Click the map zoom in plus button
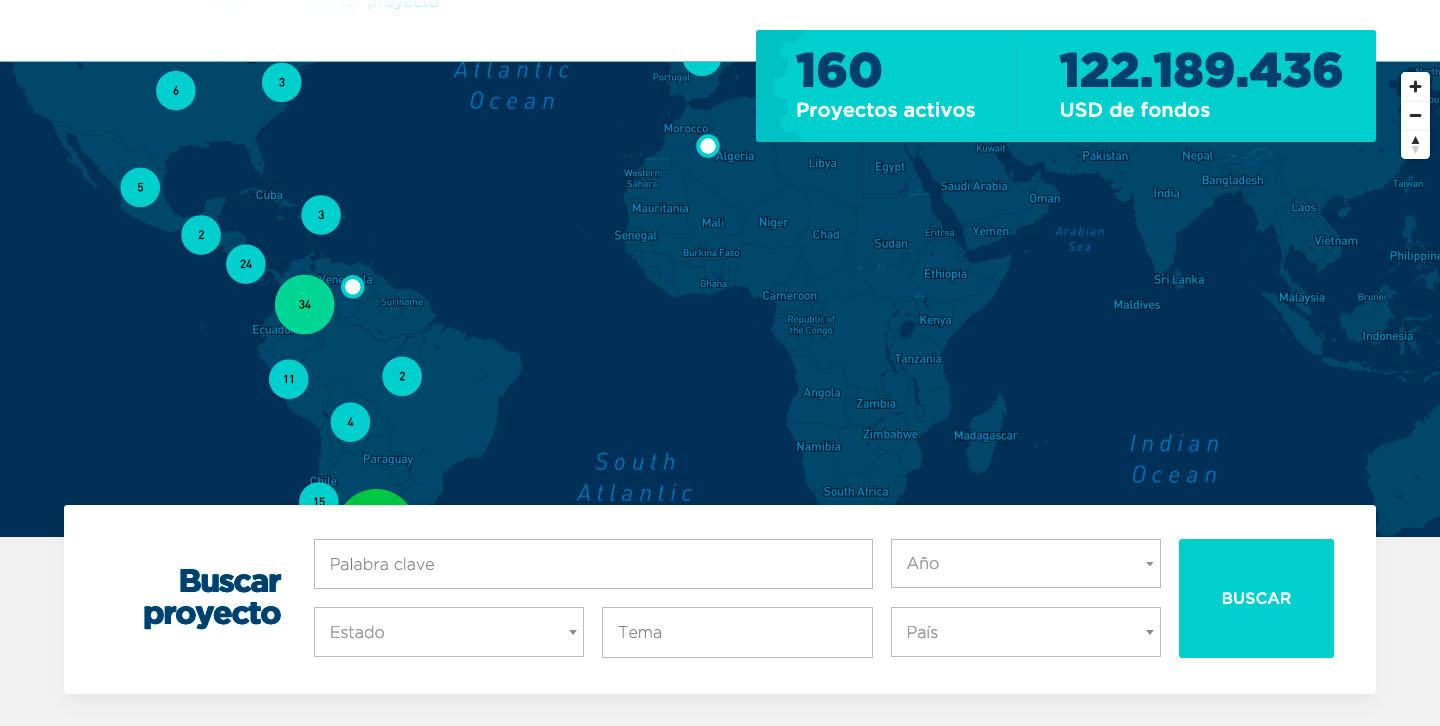This screenshot has height=726, width=1440. click(x=1415, y=87)
